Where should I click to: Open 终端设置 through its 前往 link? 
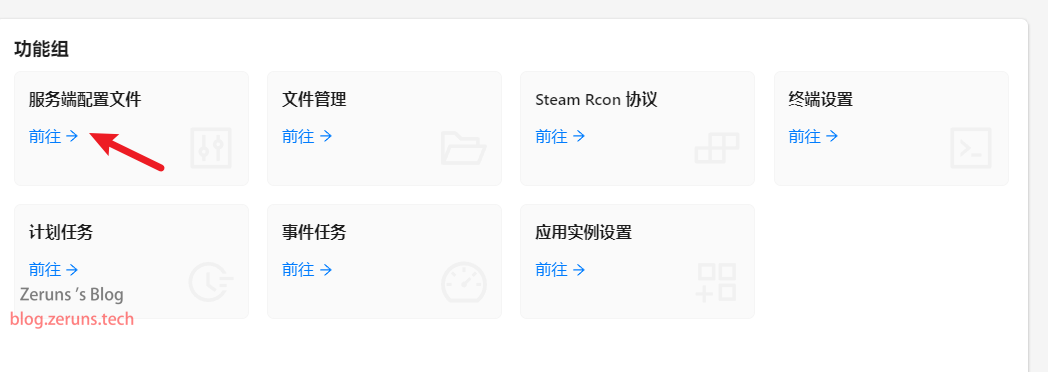click(x=813, y=136)
